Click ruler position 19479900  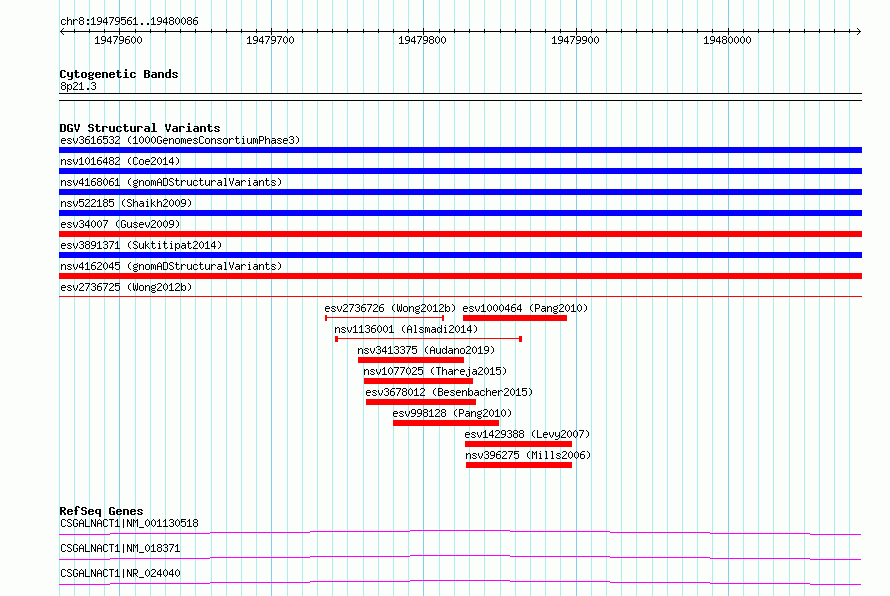click(x=575, y=40)
